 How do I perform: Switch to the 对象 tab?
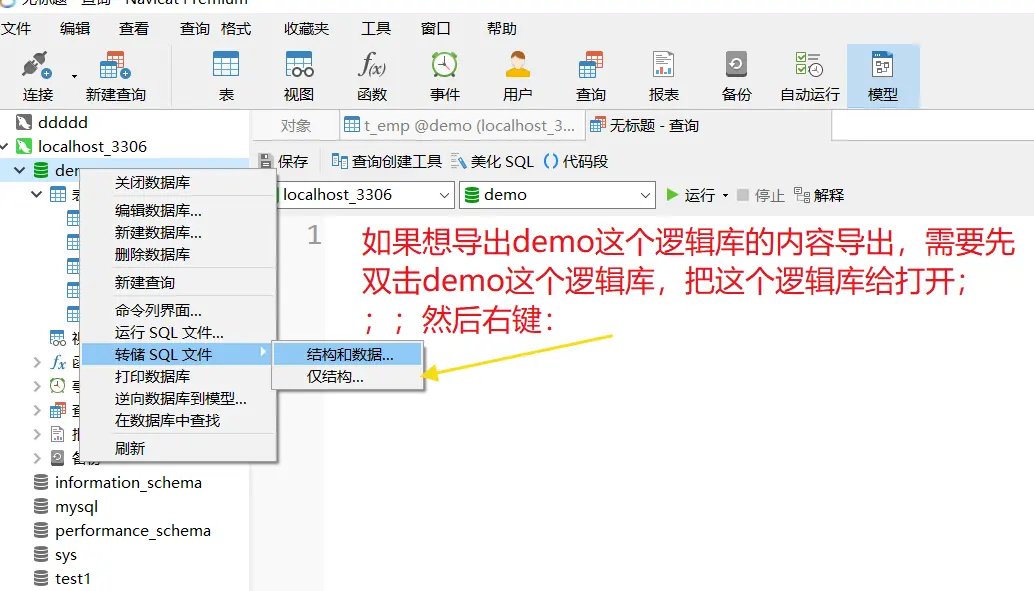[295, 125]
